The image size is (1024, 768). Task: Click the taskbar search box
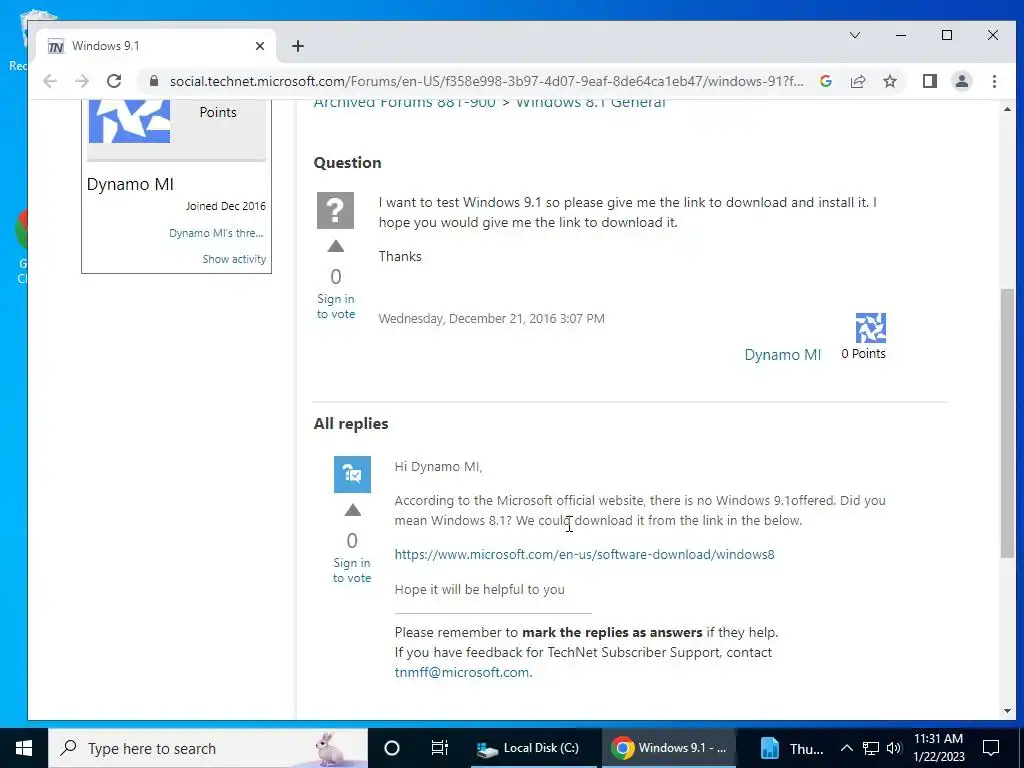point(208,748)
